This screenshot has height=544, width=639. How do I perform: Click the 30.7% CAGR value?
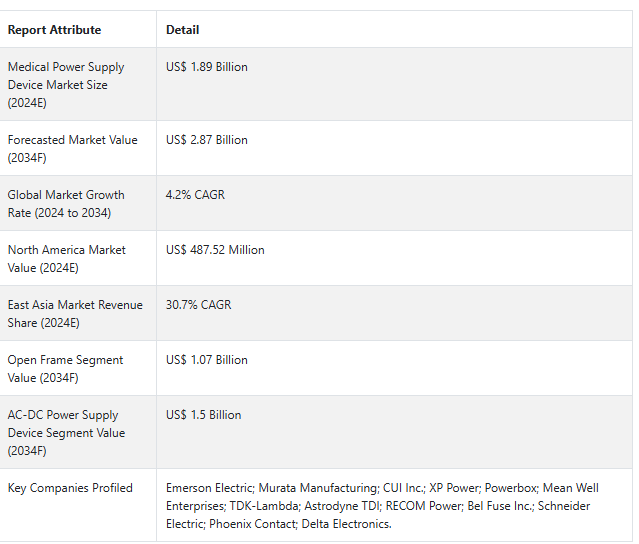(x=198, y=305)
